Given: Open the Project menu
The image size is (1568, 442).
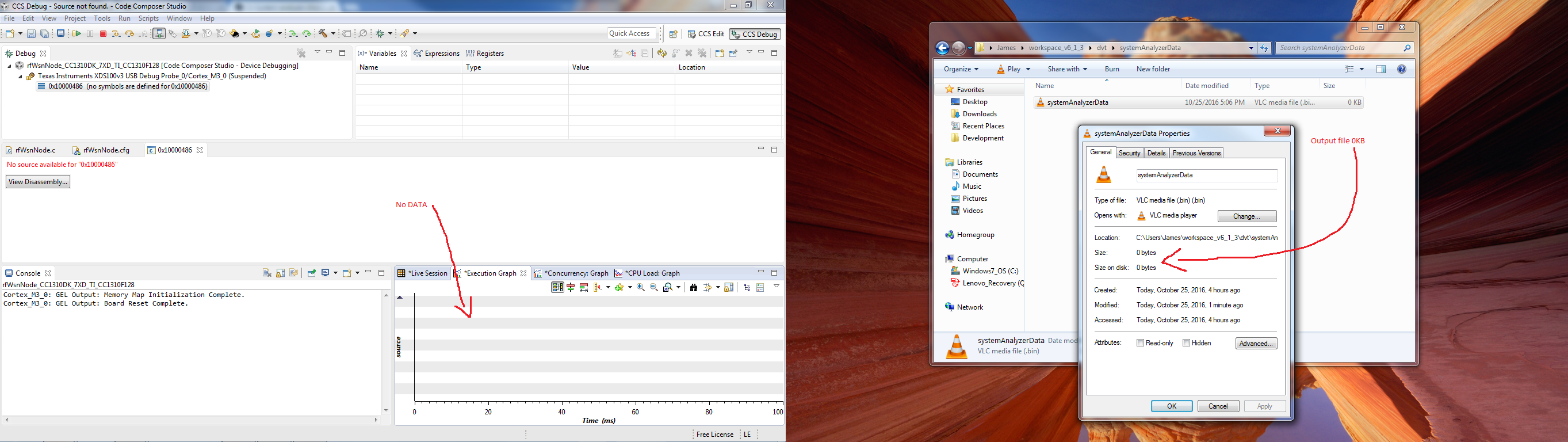Looking at the screenshot, I should (x=75, y=18).
